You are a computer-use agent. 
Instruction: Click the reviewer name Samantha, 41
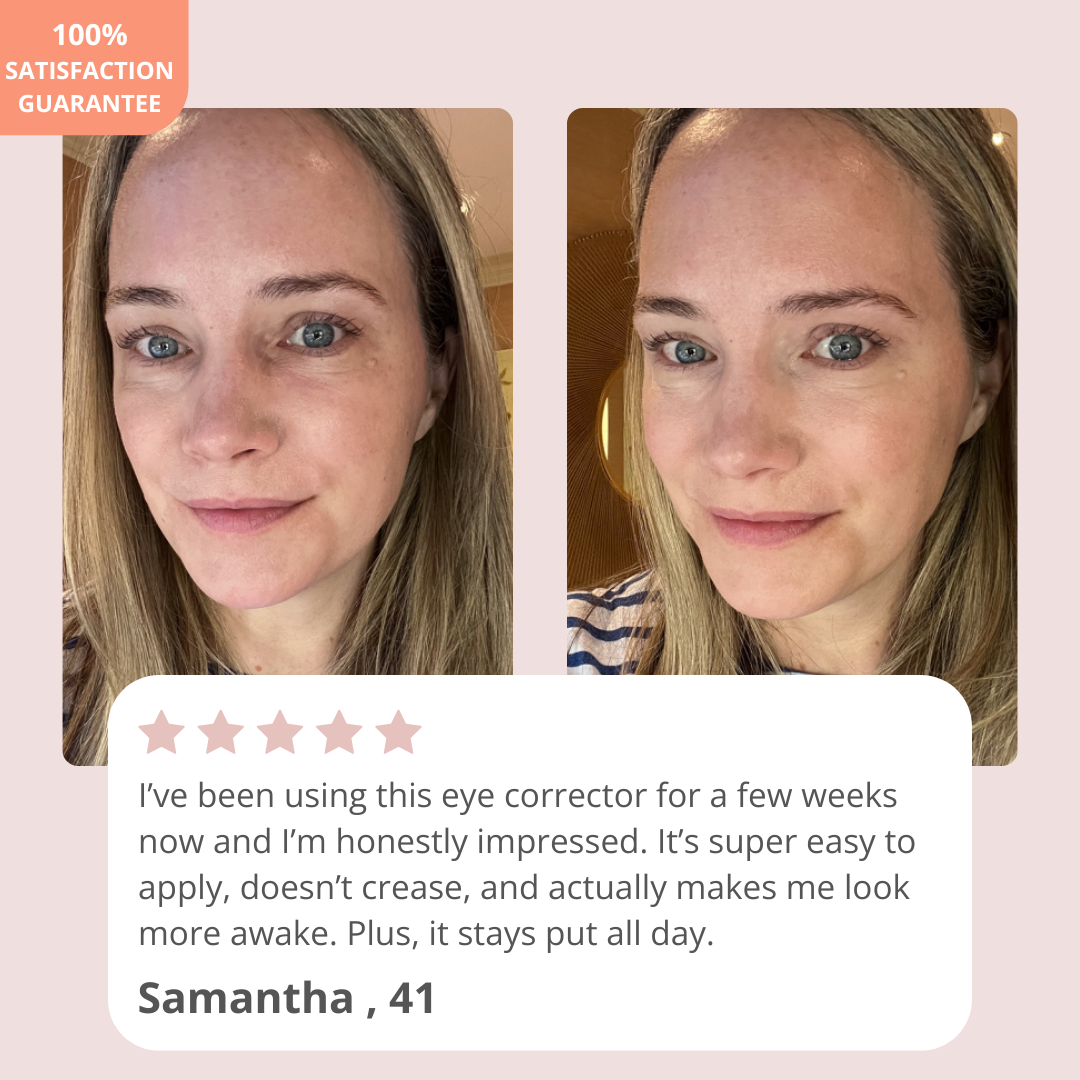(287, 998)
